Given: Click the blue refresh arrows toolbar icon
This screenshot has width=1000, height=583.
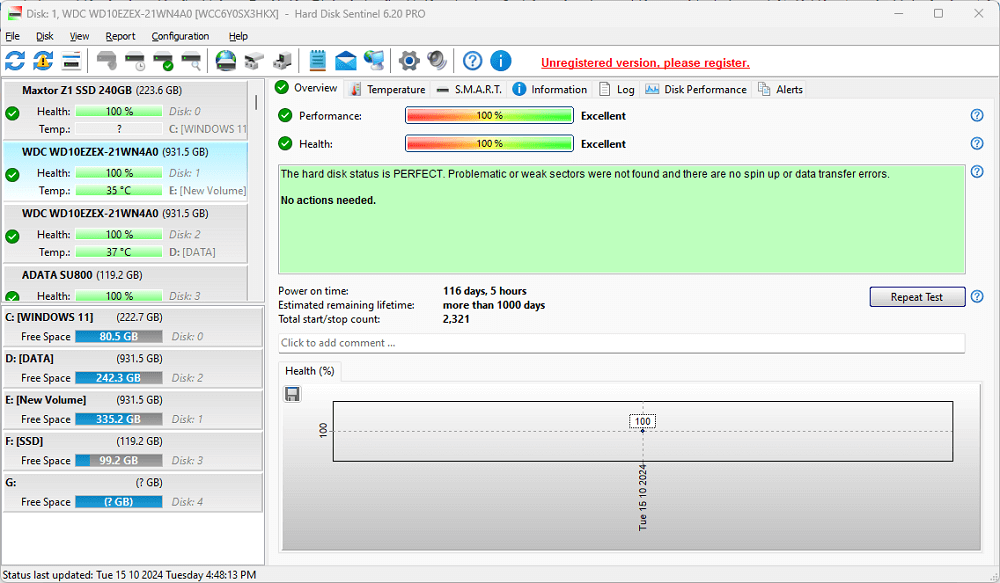Looking at the screenshot, I should click(15, 61).
